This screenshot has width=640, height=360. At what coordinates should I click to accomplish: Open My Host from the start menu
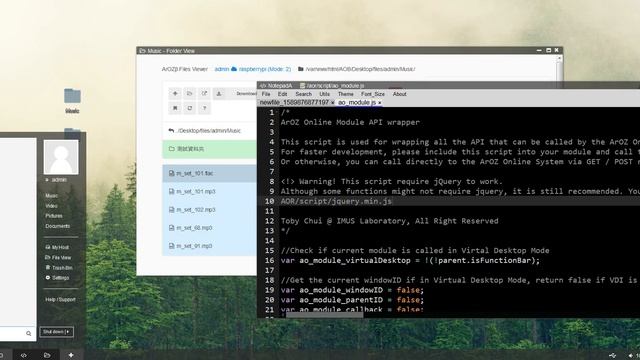(57, 247)
